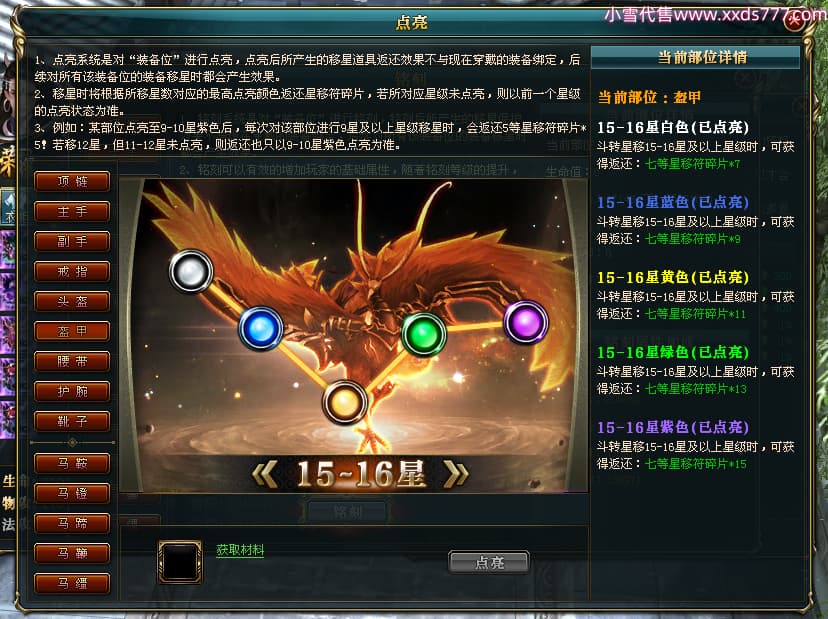828x619 pixels.
Task: Select the blue star orb
Action: pyautogui.click(x=261, y=329)
